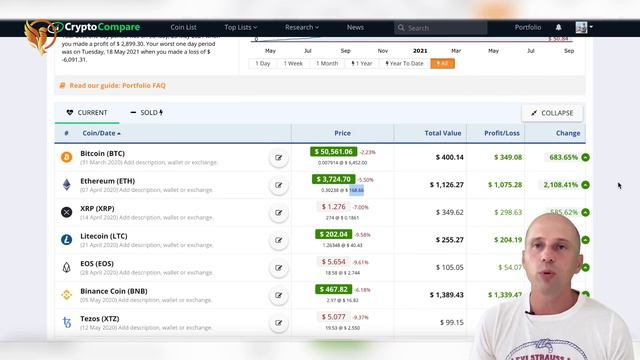Click the 2,108.41% change value
Viewport: 640px width, 360px height.
(560, 185)
